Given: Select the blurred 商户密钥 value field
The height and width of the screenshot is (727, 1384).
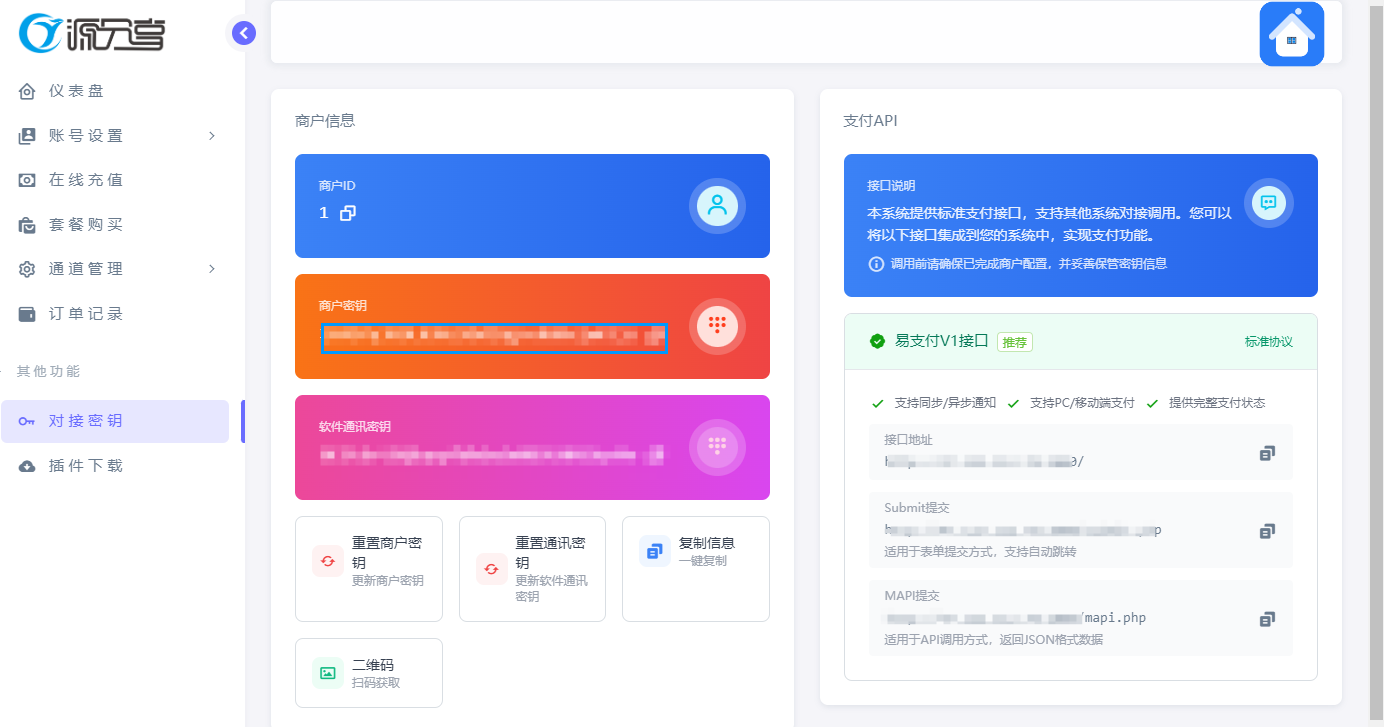Looking at the screenshot, I should (x=494, y=338).
